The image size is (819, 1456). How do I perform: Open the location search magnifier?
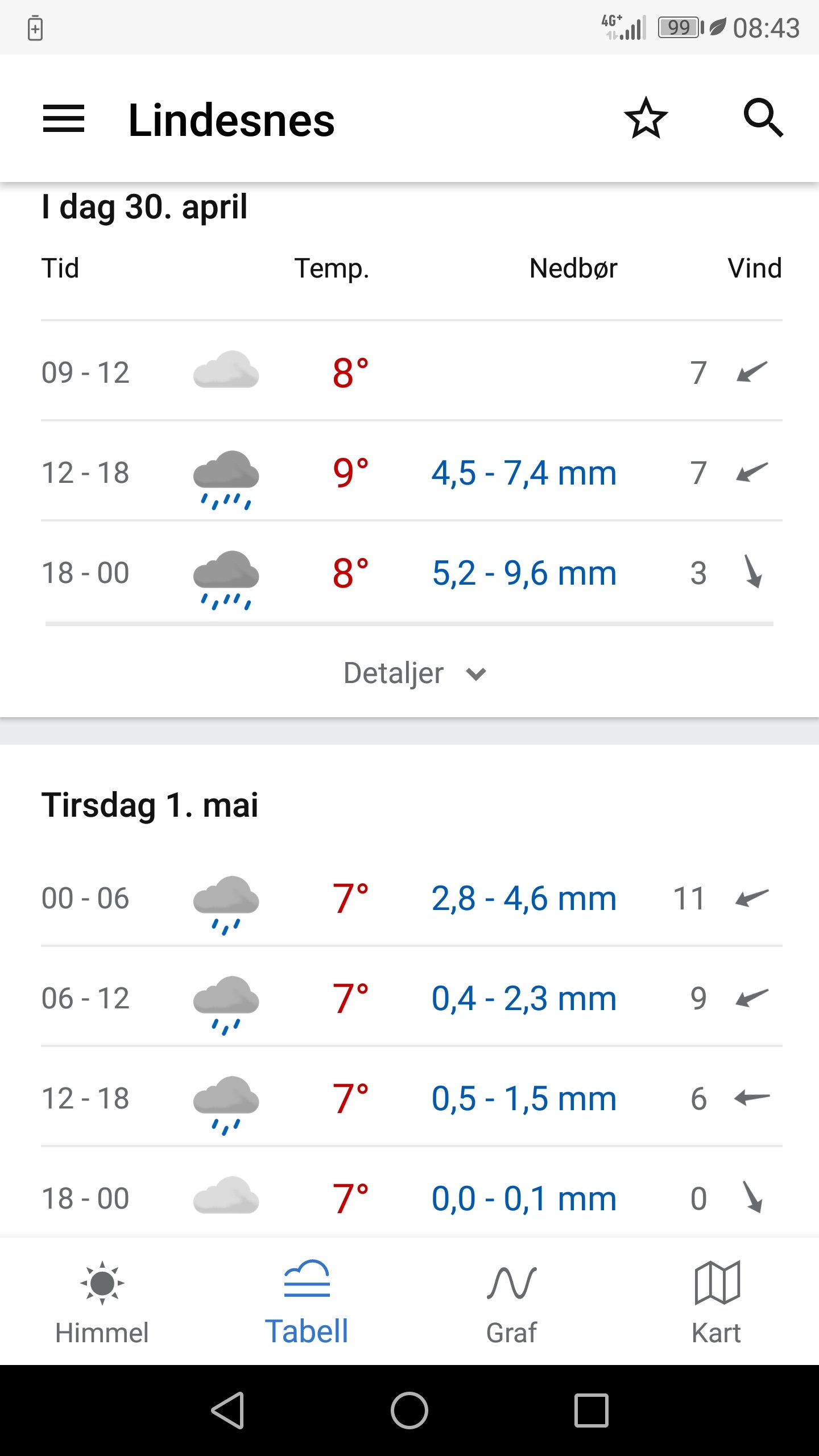(763, 118)
